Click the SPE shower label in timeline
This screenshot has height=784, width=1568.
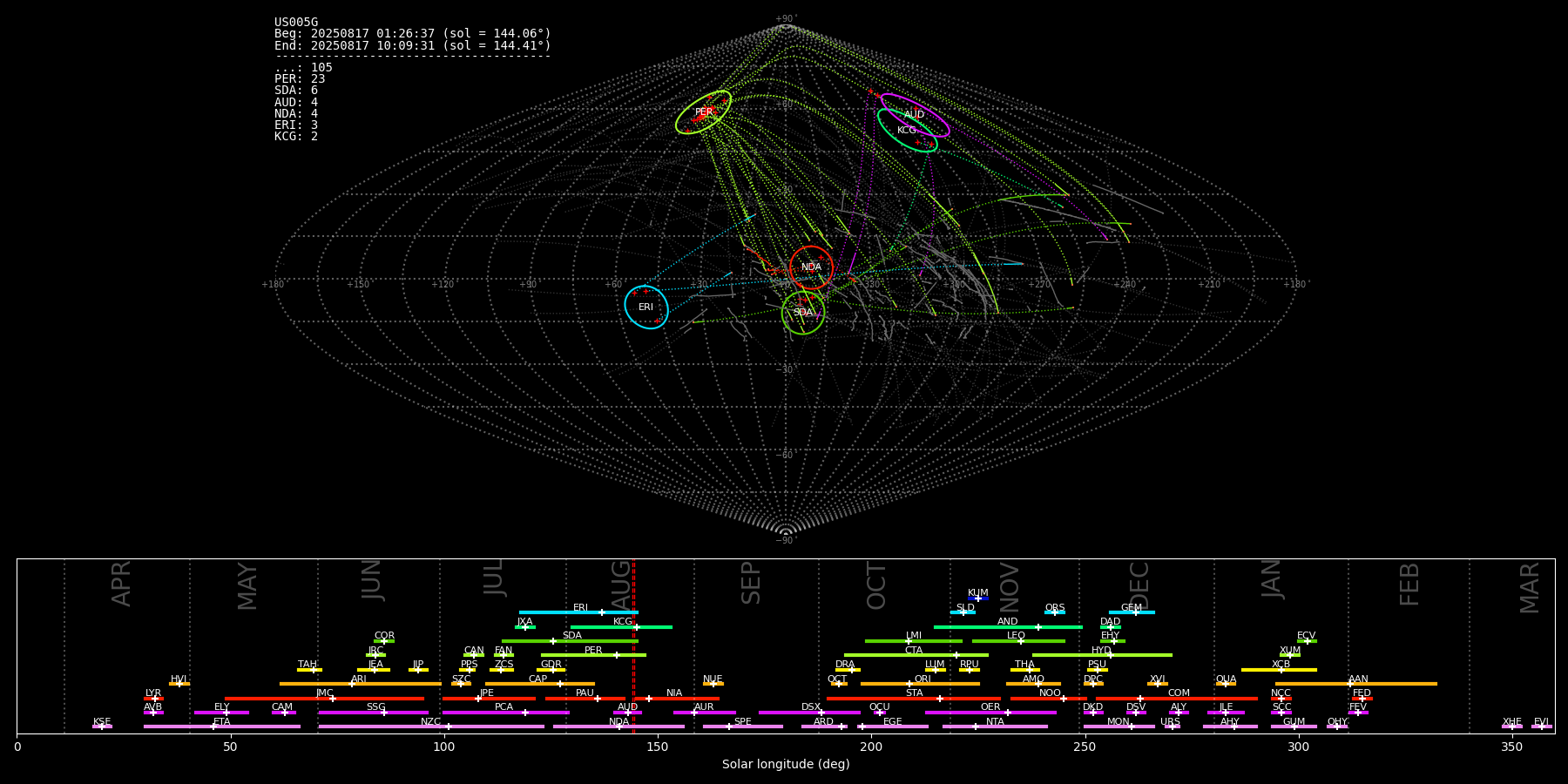(x=742, y=722)
